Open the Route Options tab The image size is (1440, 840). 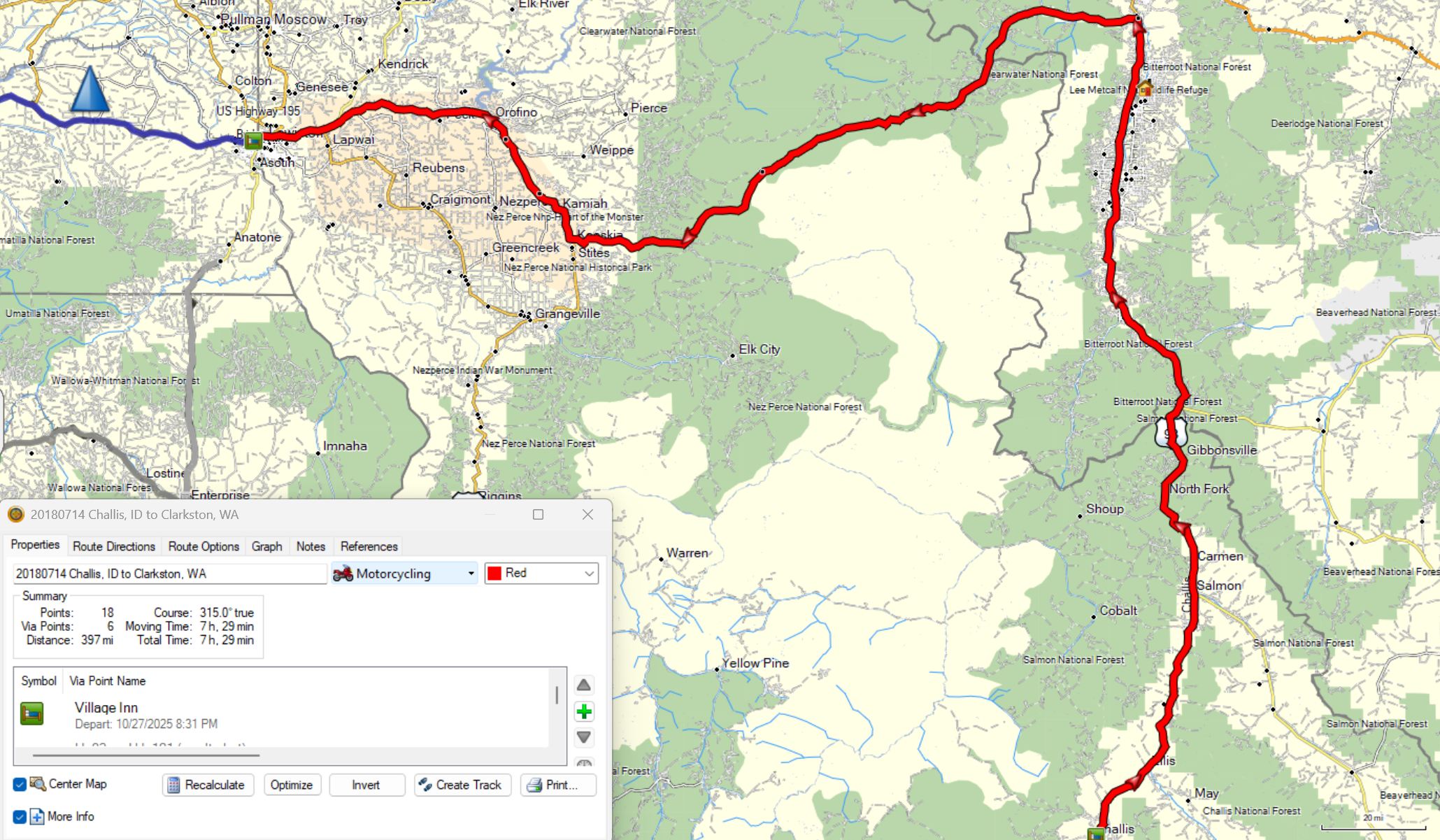(204, 546)
